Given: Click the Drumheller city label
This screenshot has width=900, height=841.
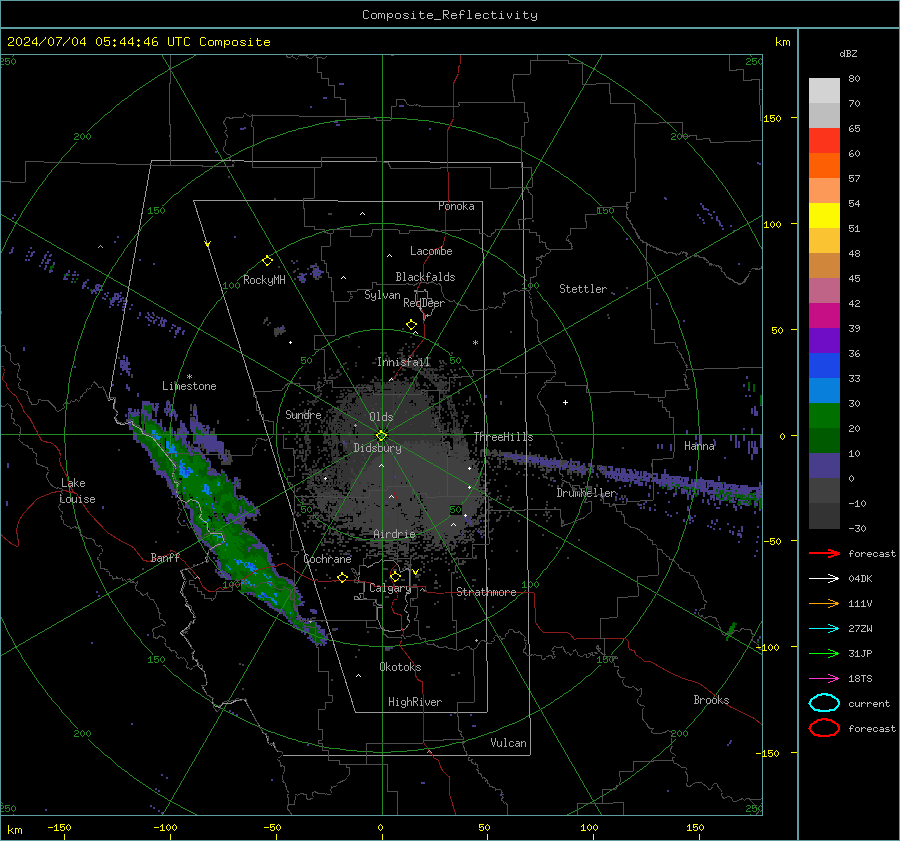Looking at the screenshot, I should point(586,493).
